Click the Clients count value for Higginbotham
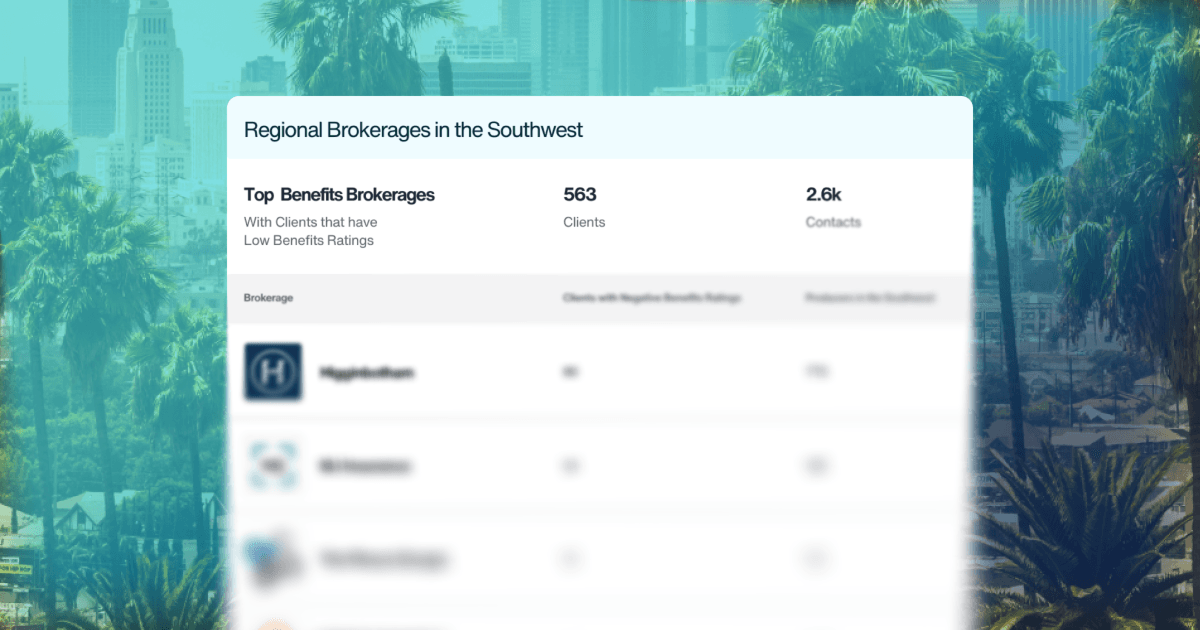Image resolution: width=1200 pixels, height=630 pixels. 570,371
